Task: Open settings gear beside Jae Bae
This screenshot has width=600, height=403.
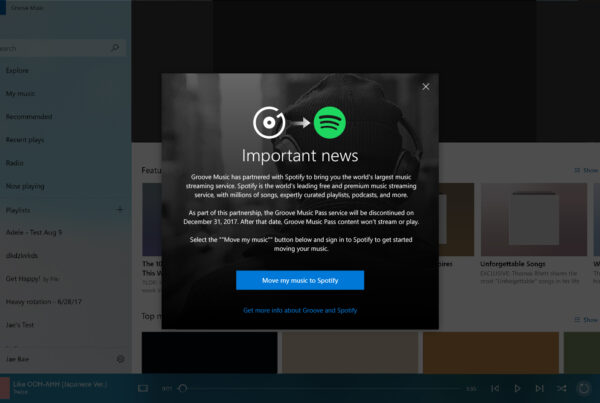Action: tap(120, 358)
